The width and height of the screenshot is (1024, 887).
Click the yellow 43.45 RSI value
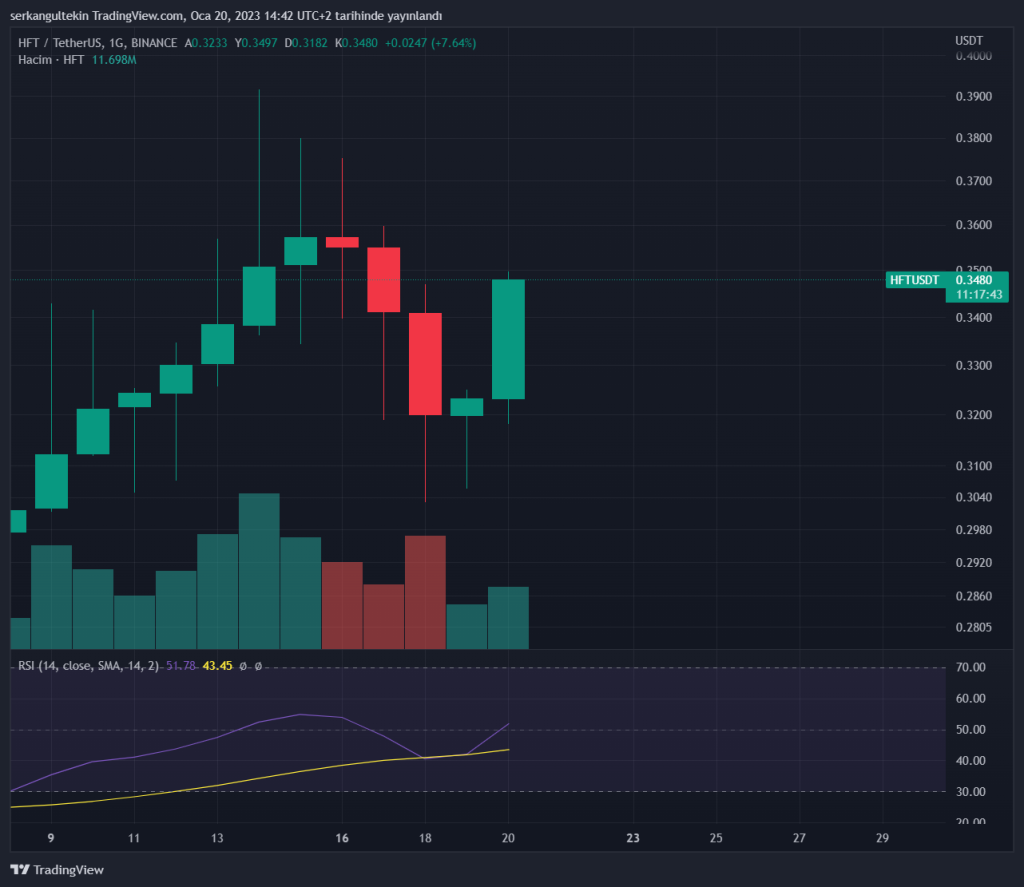click(x=217, y=666)
